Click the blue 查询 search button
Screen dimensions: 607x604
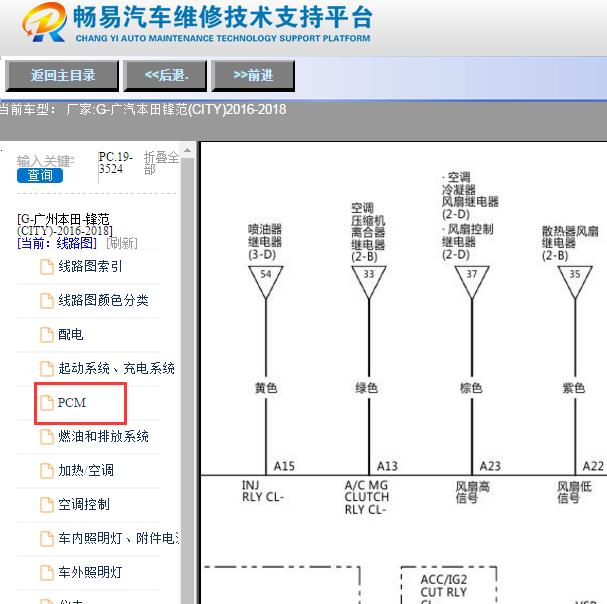point(40,175)
